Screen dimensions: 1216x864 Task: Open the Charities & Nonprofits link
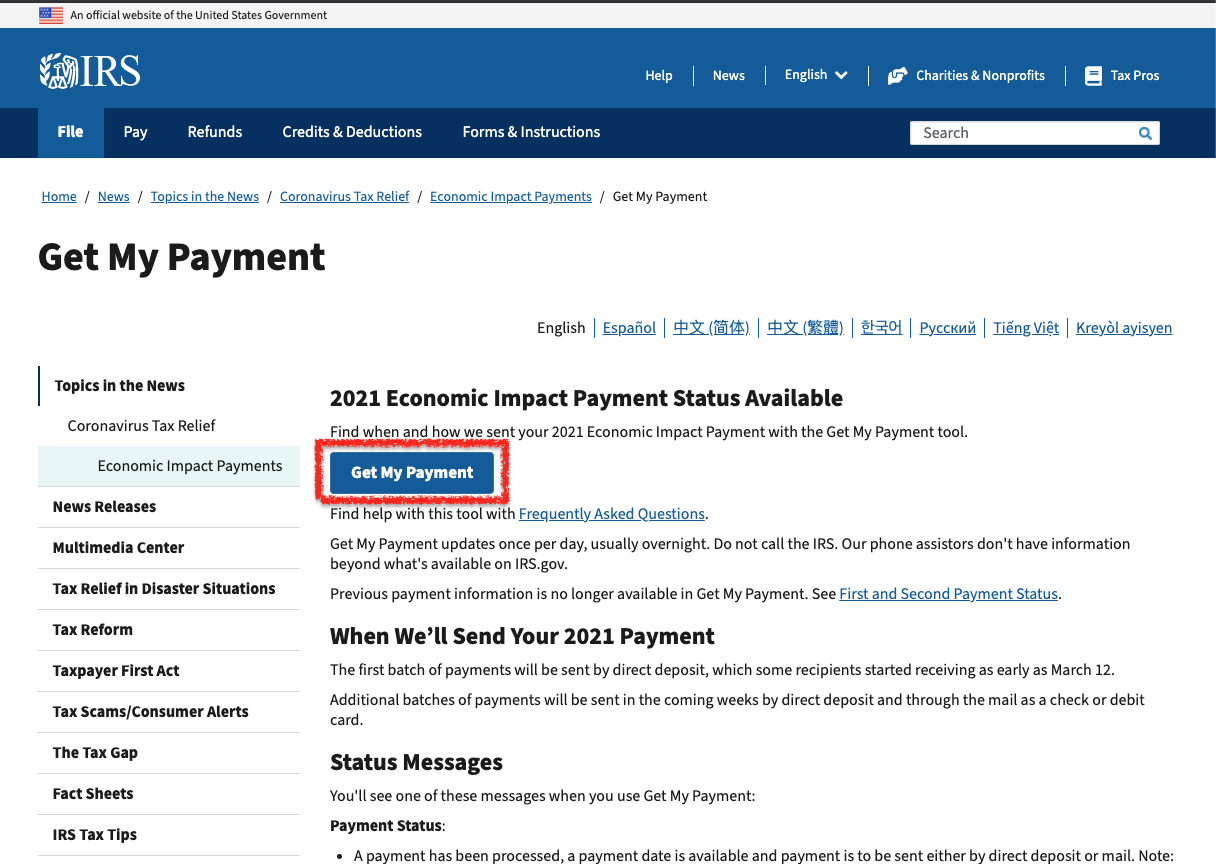980,75
